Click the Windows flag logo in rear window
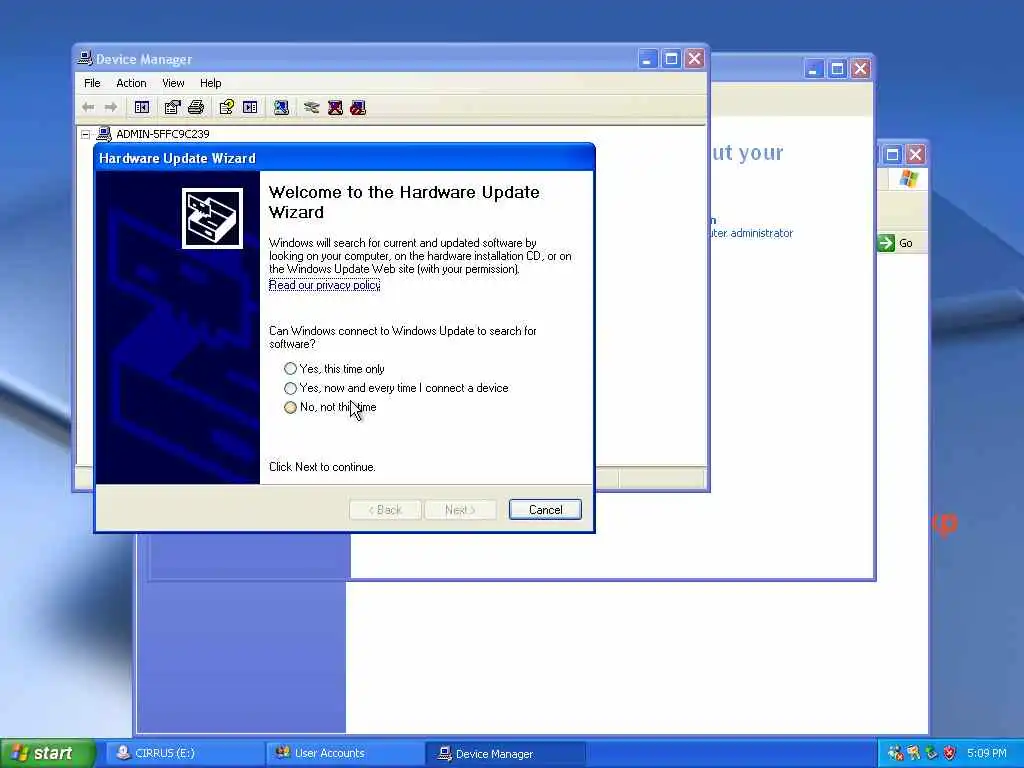1024x768 pixels. point(908,178)
